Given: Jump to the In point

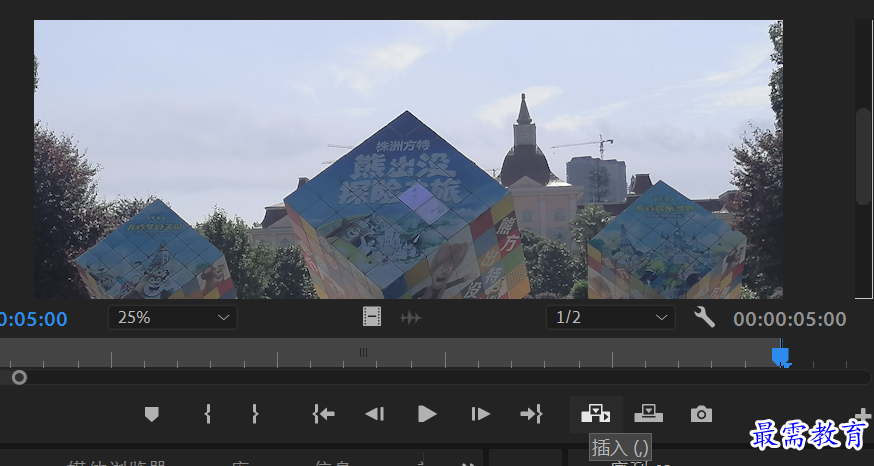Looking at the screenshot, I should tap(324, 414).
